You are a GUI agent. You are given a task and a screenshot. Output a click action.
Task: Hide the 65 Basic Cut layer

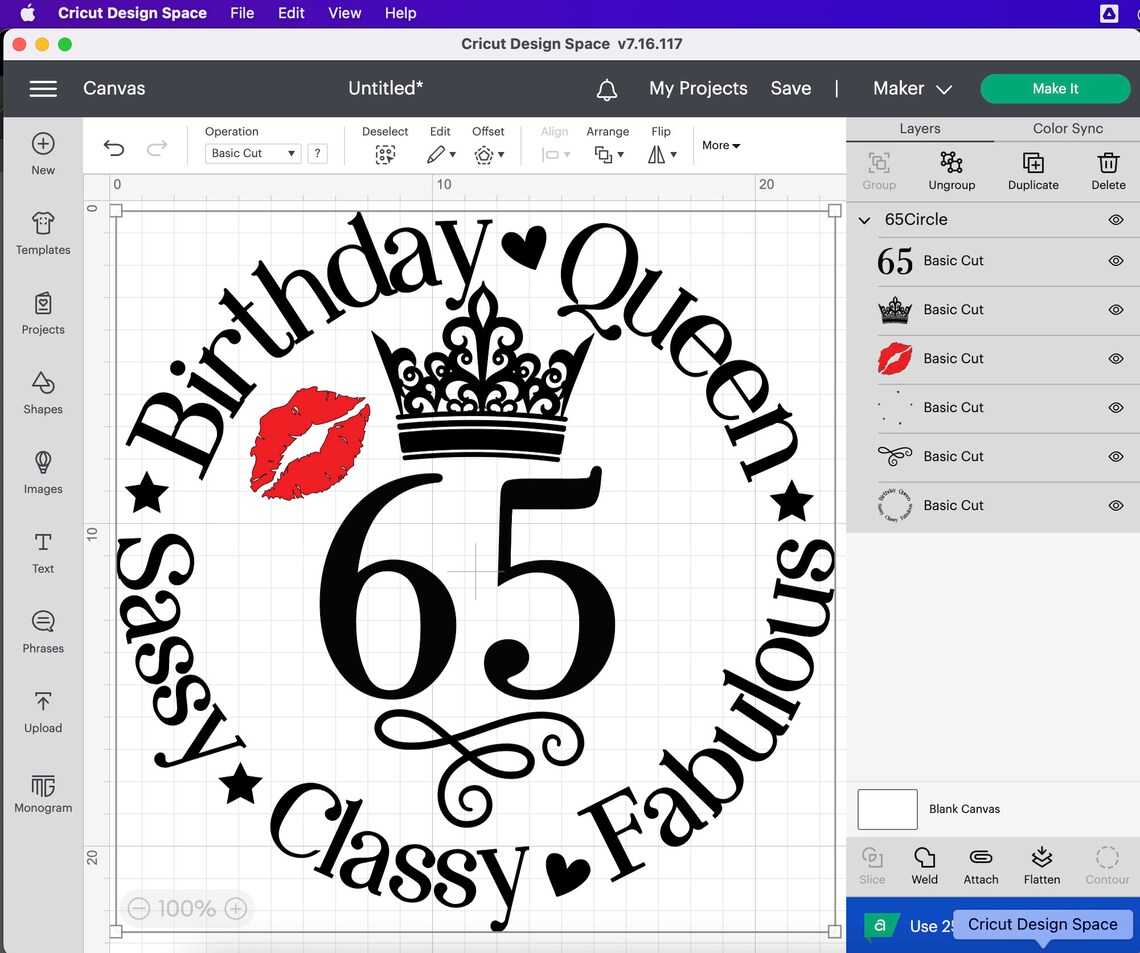[x=1116, y=261]
